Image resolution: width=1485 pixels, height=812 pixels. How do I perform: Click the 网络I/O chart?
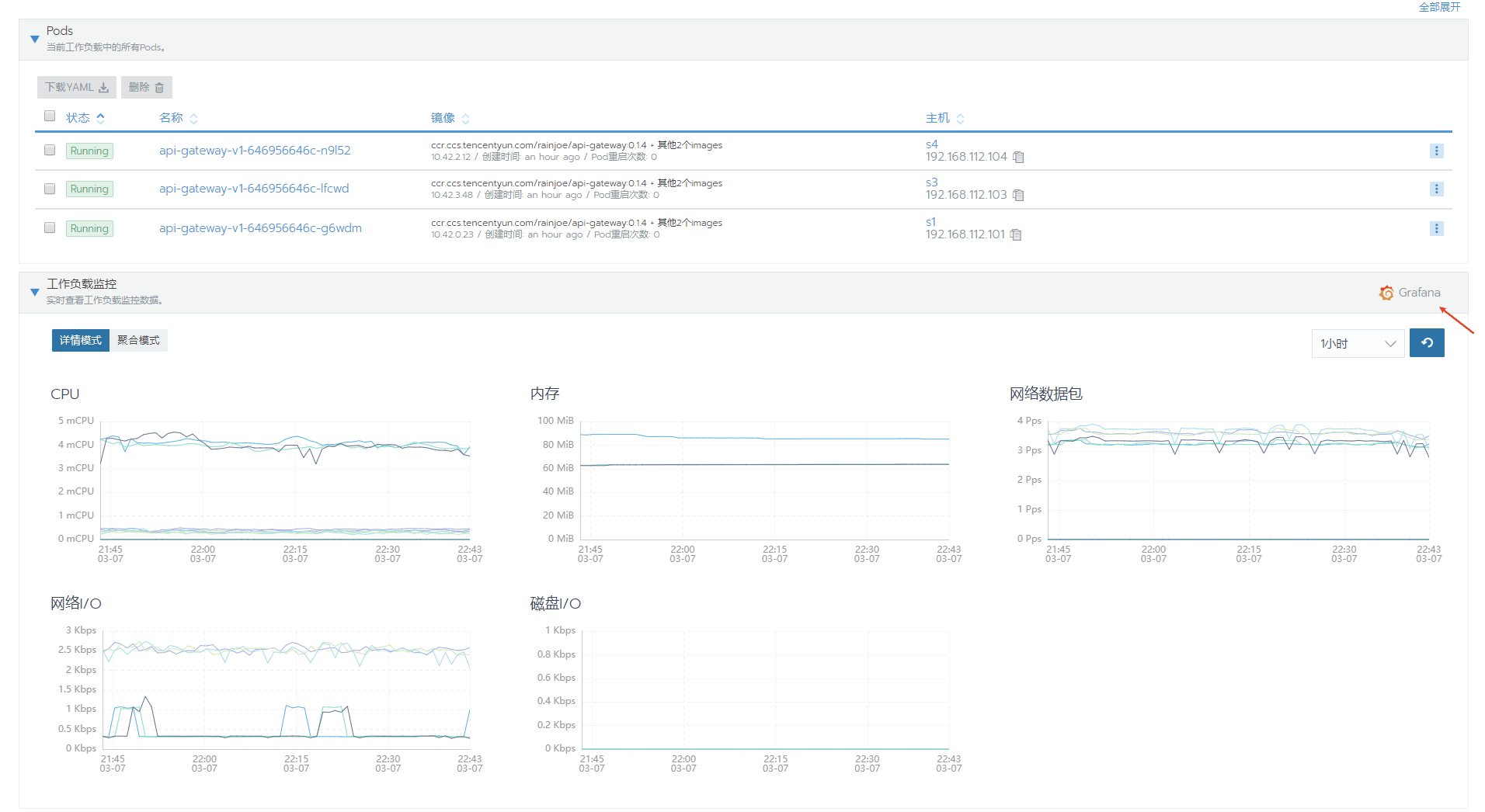[x=287, y=689]
